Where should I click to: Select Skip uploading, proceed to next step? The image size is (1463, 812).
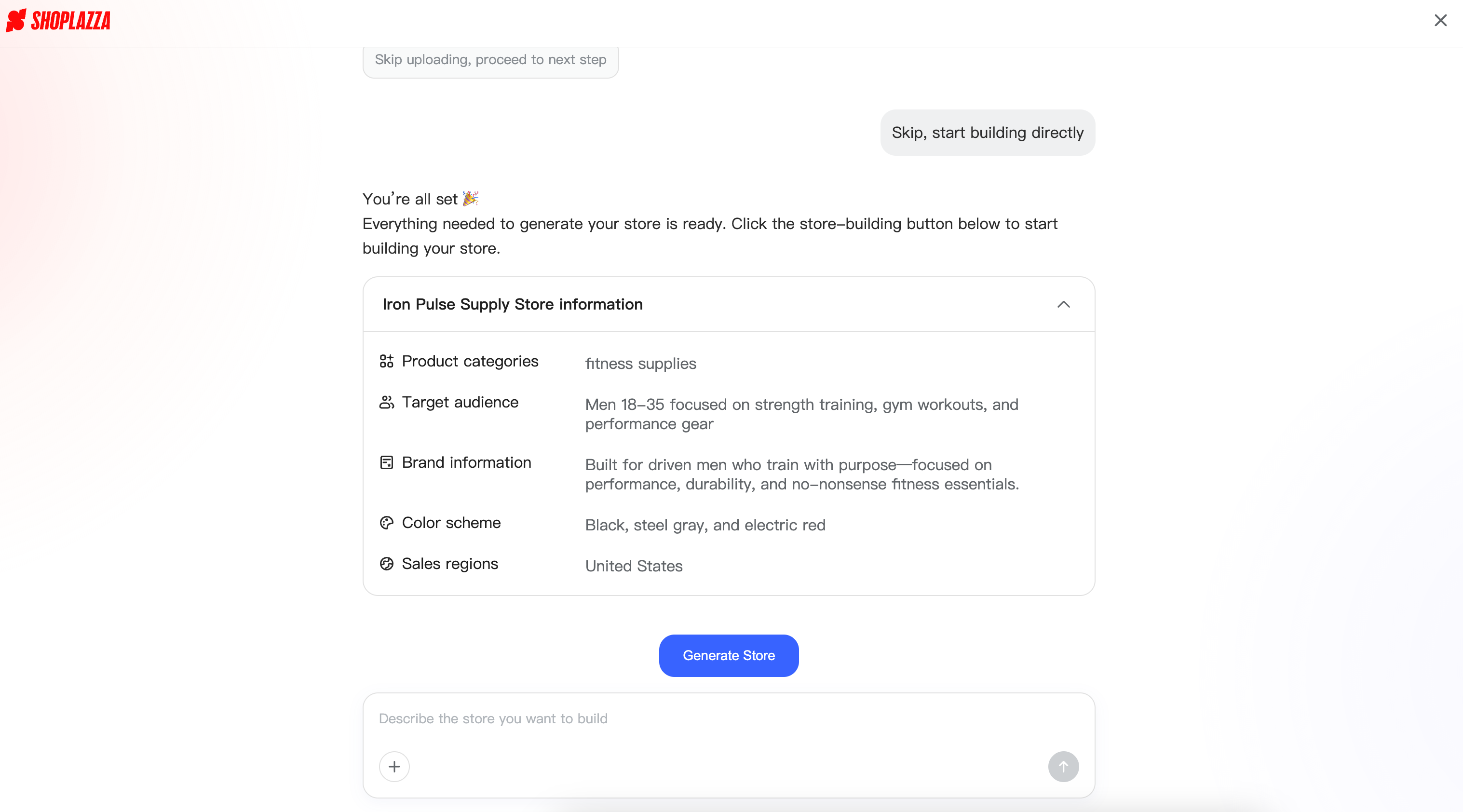490,60
